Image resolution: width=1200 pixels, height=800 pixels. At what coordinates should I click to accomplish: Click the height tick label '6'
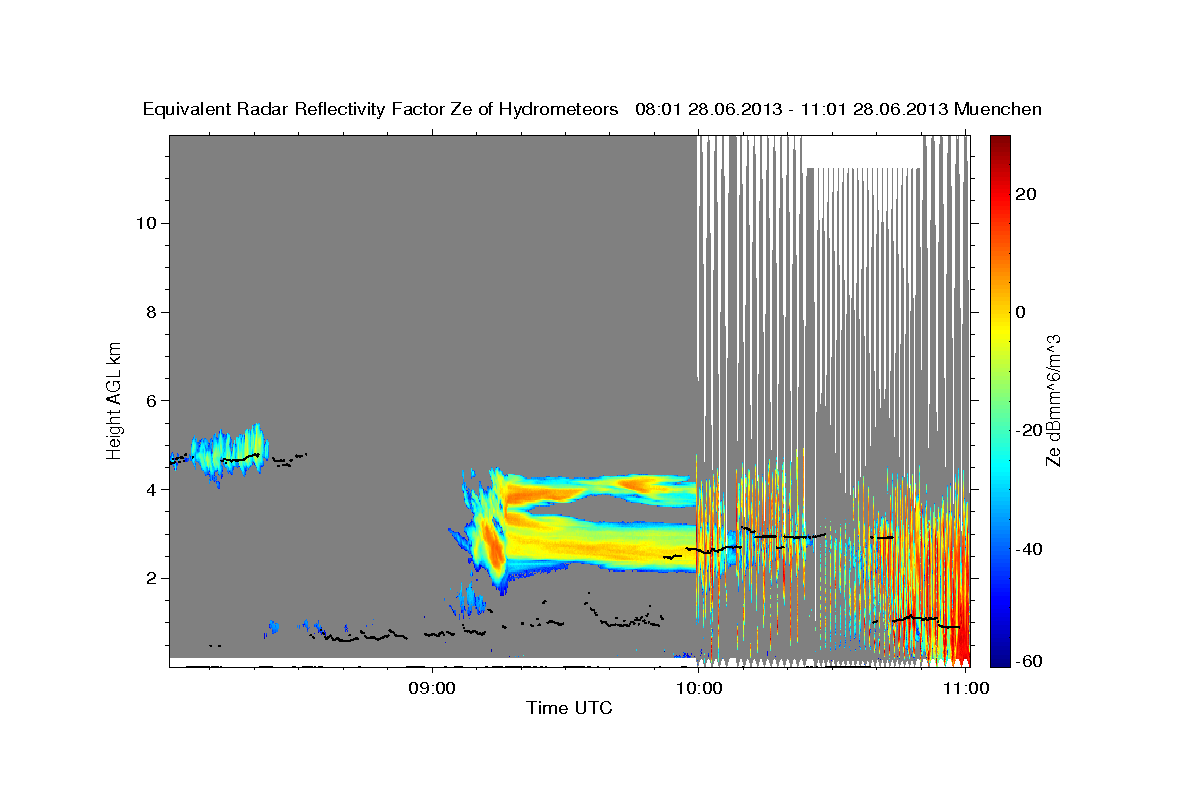(x=152, y=401)
